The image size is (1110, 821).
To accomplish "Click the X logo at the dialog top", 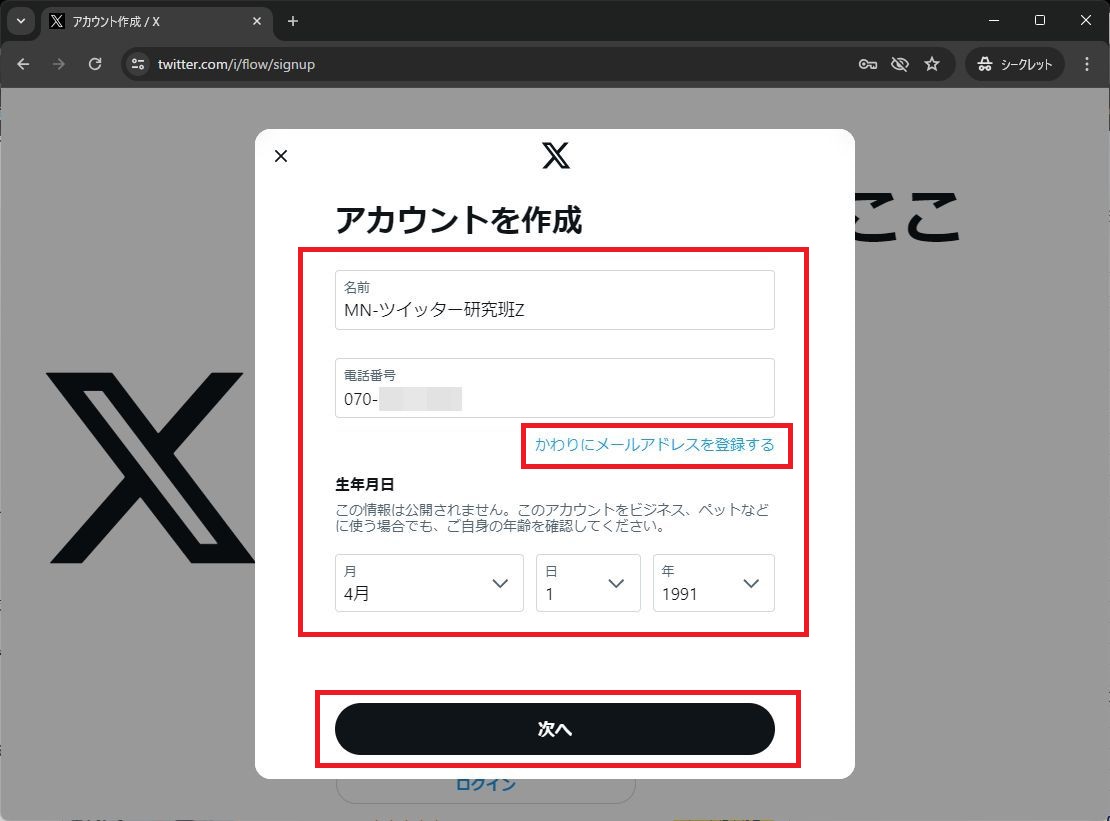I will pos(555,155).
